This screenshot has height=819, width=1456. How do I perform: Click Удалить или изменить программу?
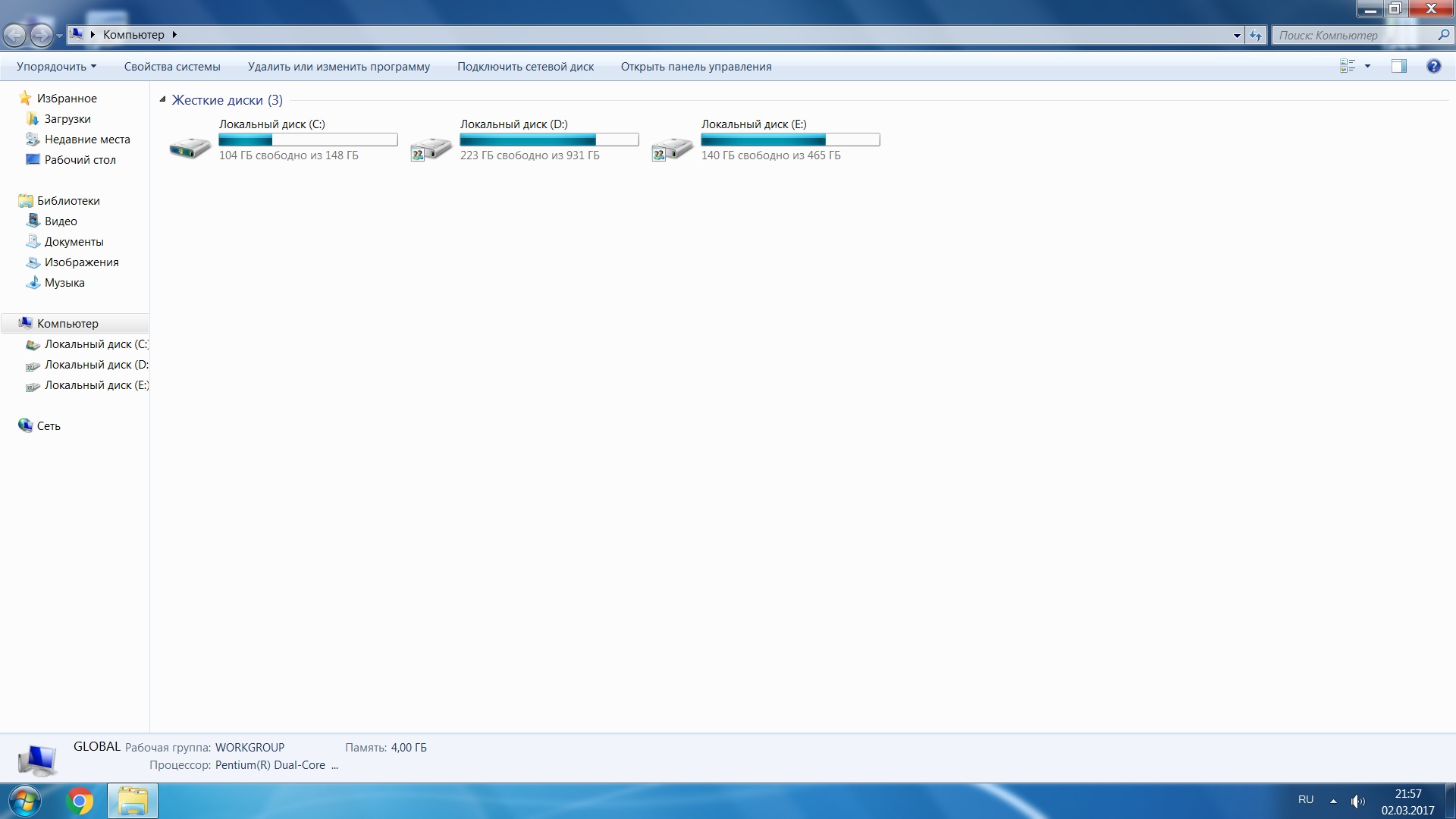(x=338, y=67)
